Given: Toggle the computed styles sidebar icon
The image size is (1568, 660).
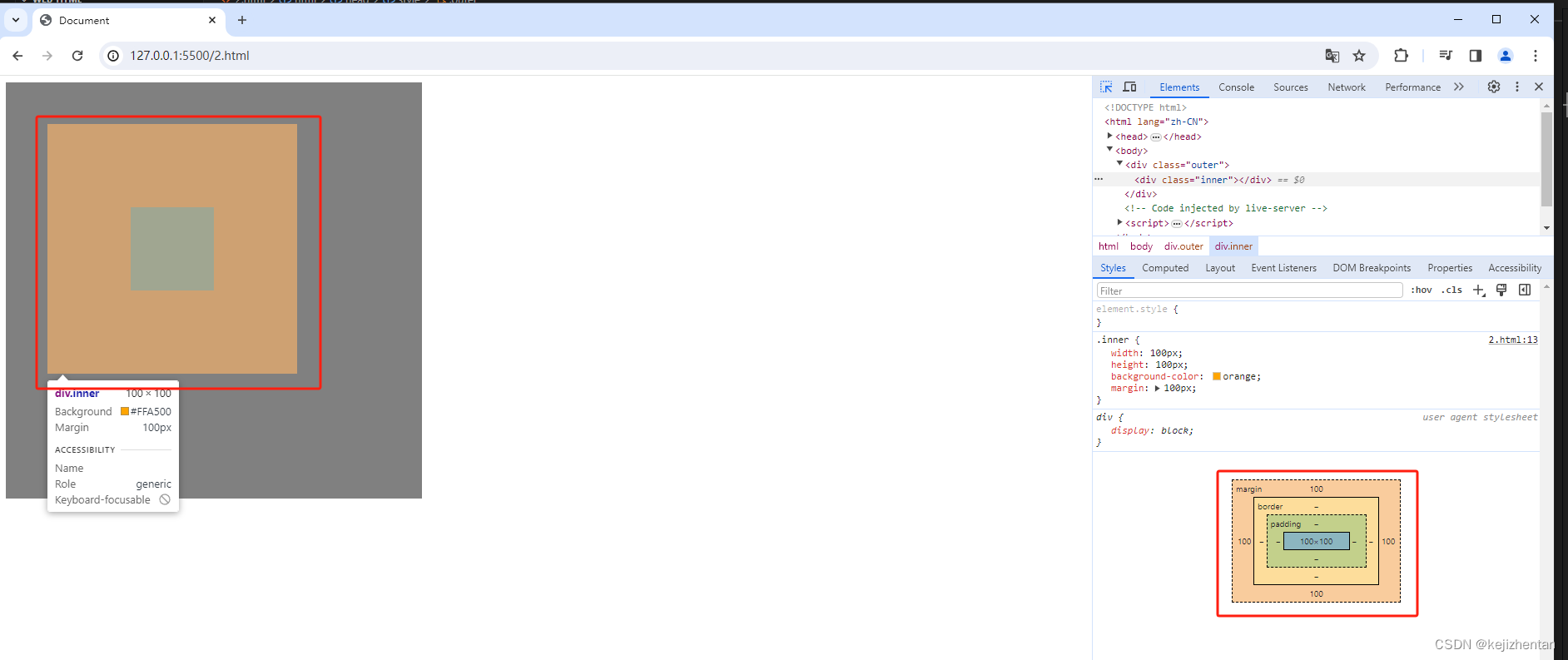Looking at the screenshot, I should point(1525,290).
